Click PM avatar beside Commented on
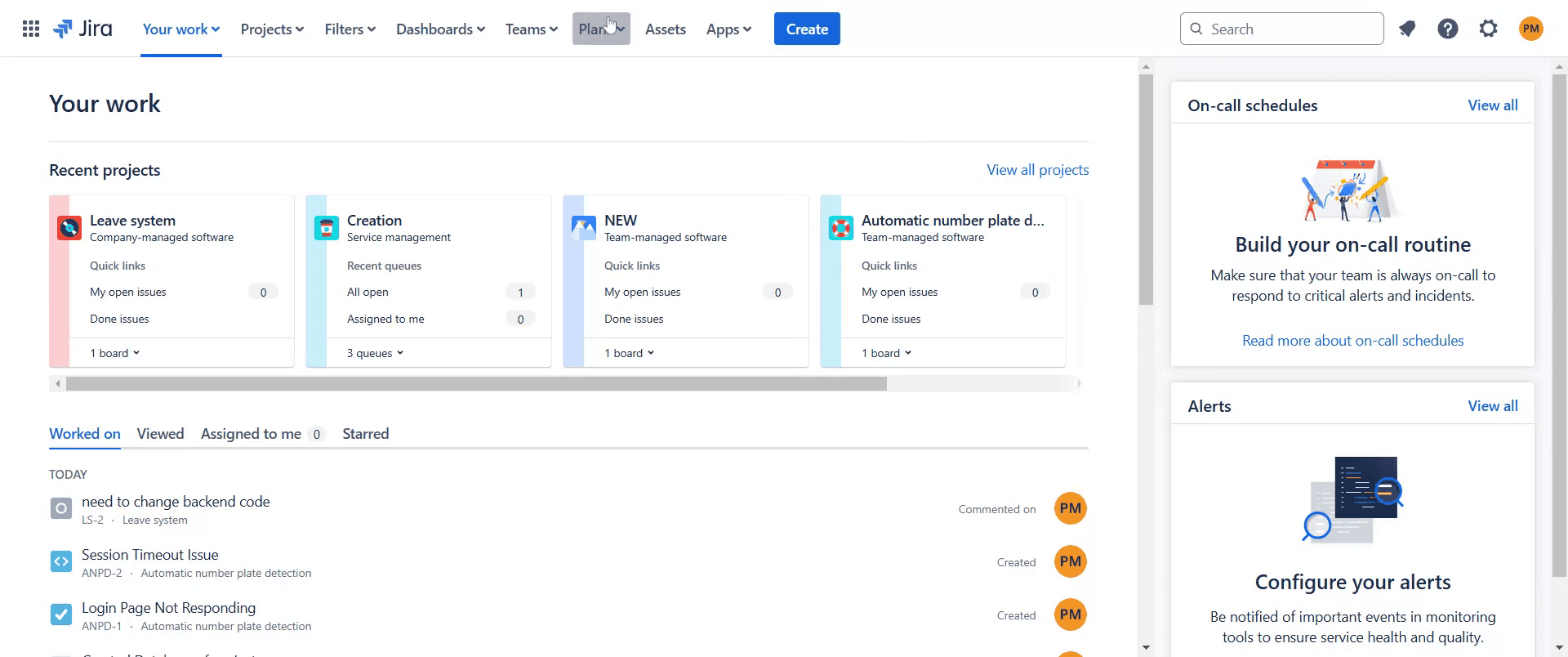Image resolution: width=1568 pixels, height=657 pixels. 1071,508
